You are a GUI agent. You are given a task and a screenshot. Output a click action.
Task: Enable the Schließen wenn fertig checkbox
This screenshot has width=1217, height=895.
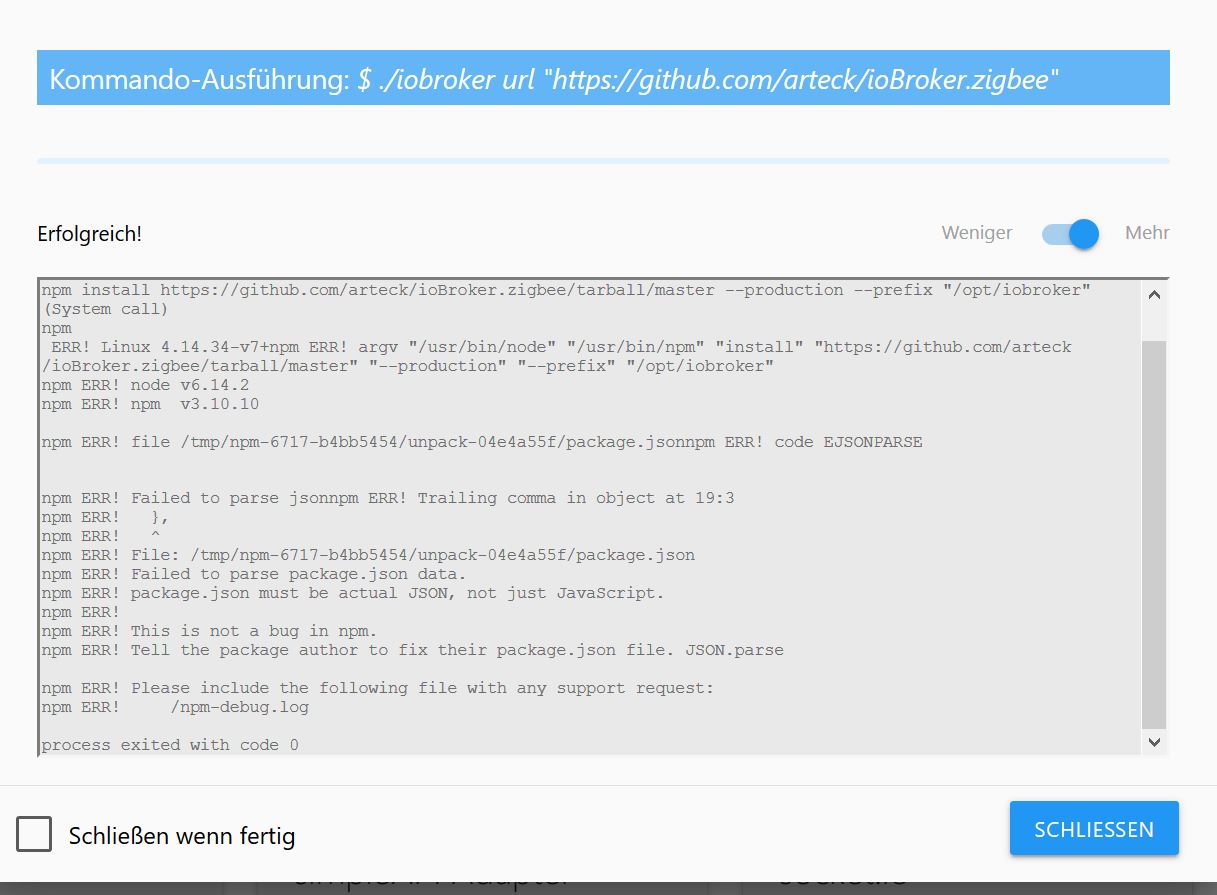[34, 835]
